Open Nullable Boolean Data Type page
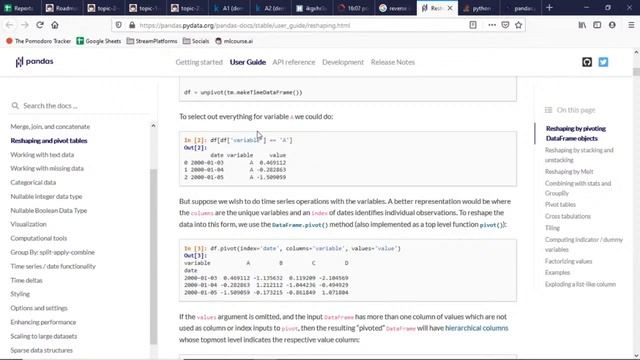 tap(49, 210)
